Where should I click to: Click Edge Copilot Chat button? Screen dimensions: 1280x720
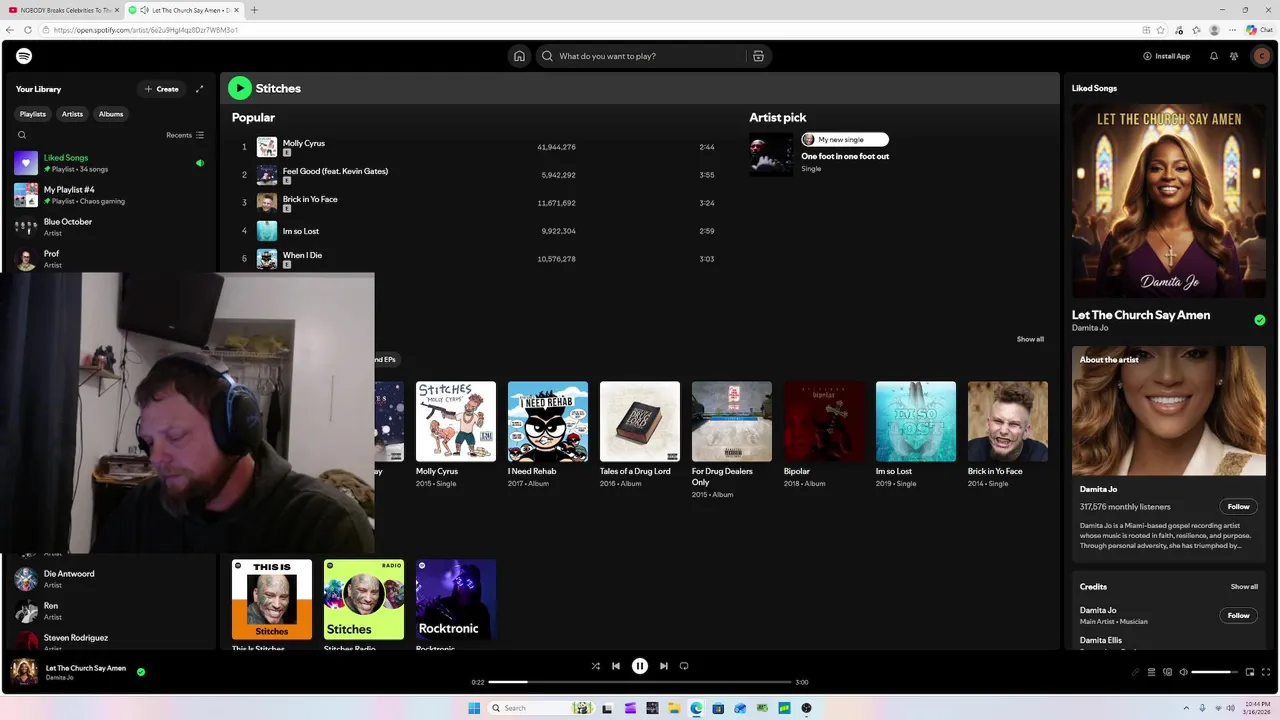tap(1259, 30)
